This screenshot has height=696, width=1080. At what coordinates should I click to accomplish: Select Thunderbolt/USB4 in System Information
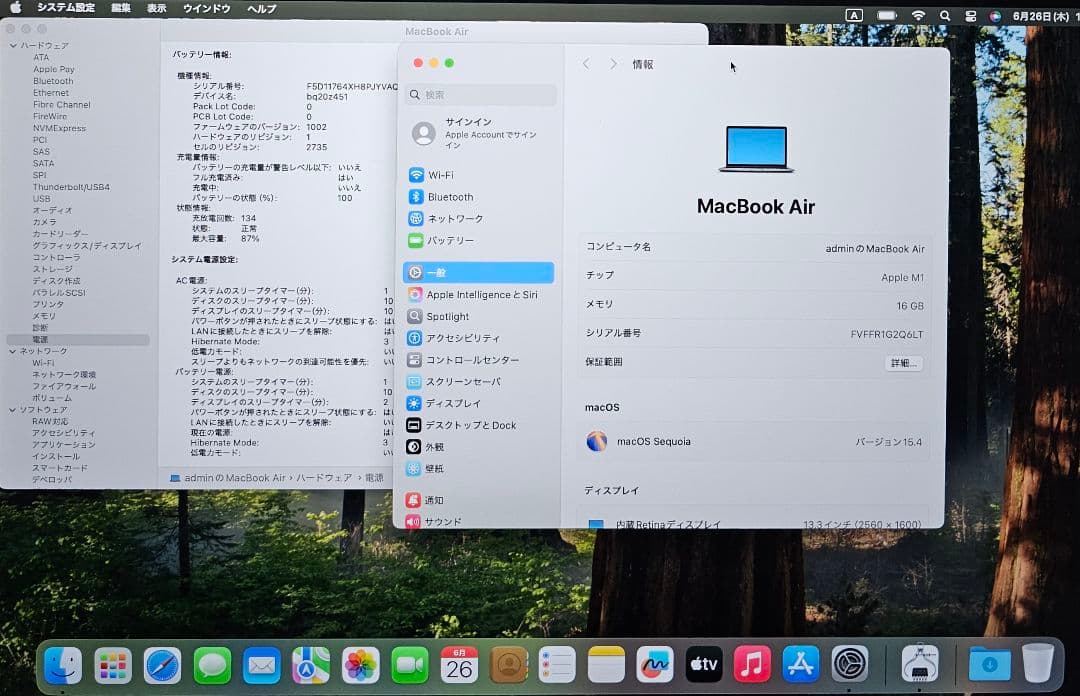71,187
